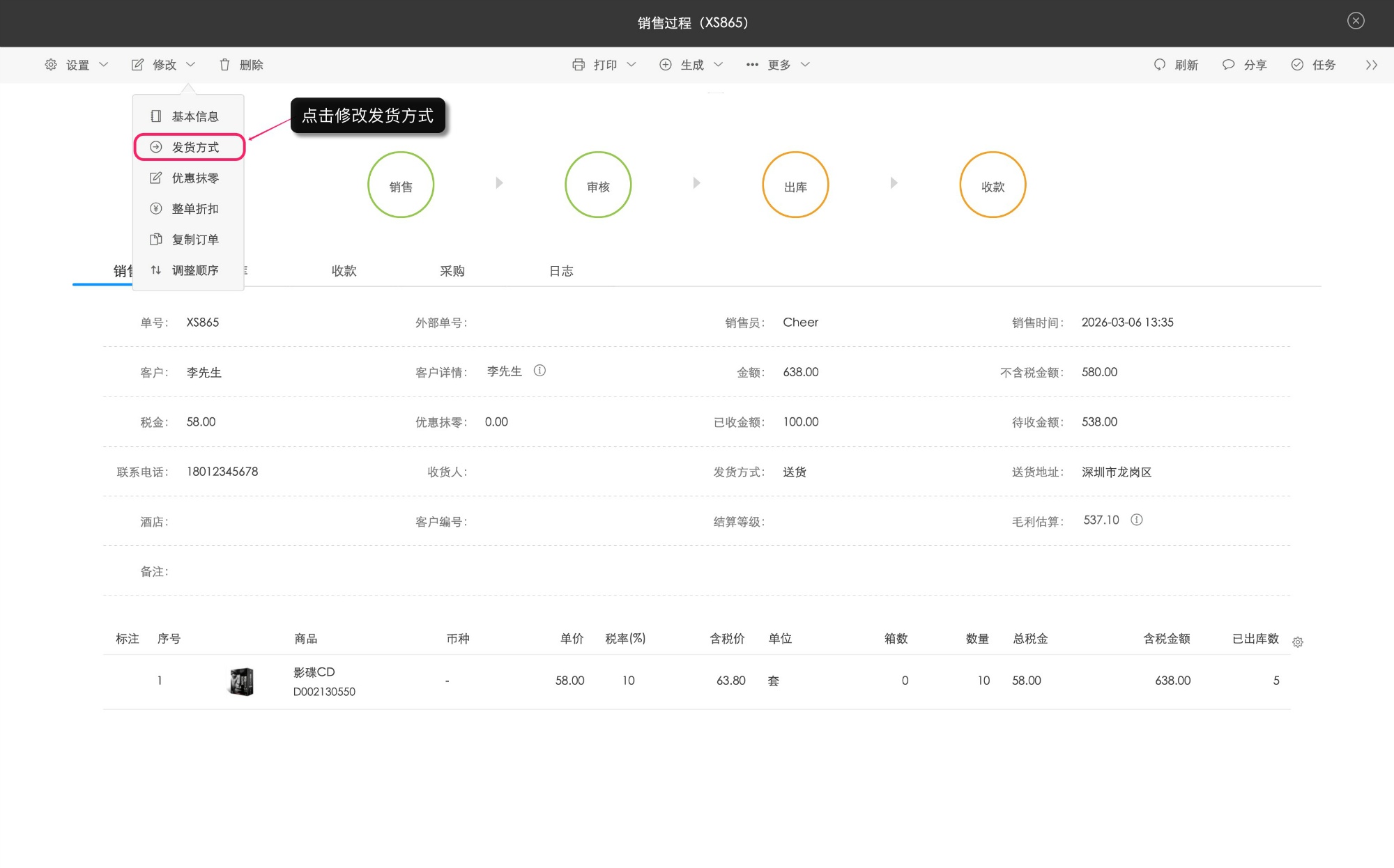Click the 影碟CD product thumbnail
The width and height of the screenshot is (1394, 868).
(242, 681)
